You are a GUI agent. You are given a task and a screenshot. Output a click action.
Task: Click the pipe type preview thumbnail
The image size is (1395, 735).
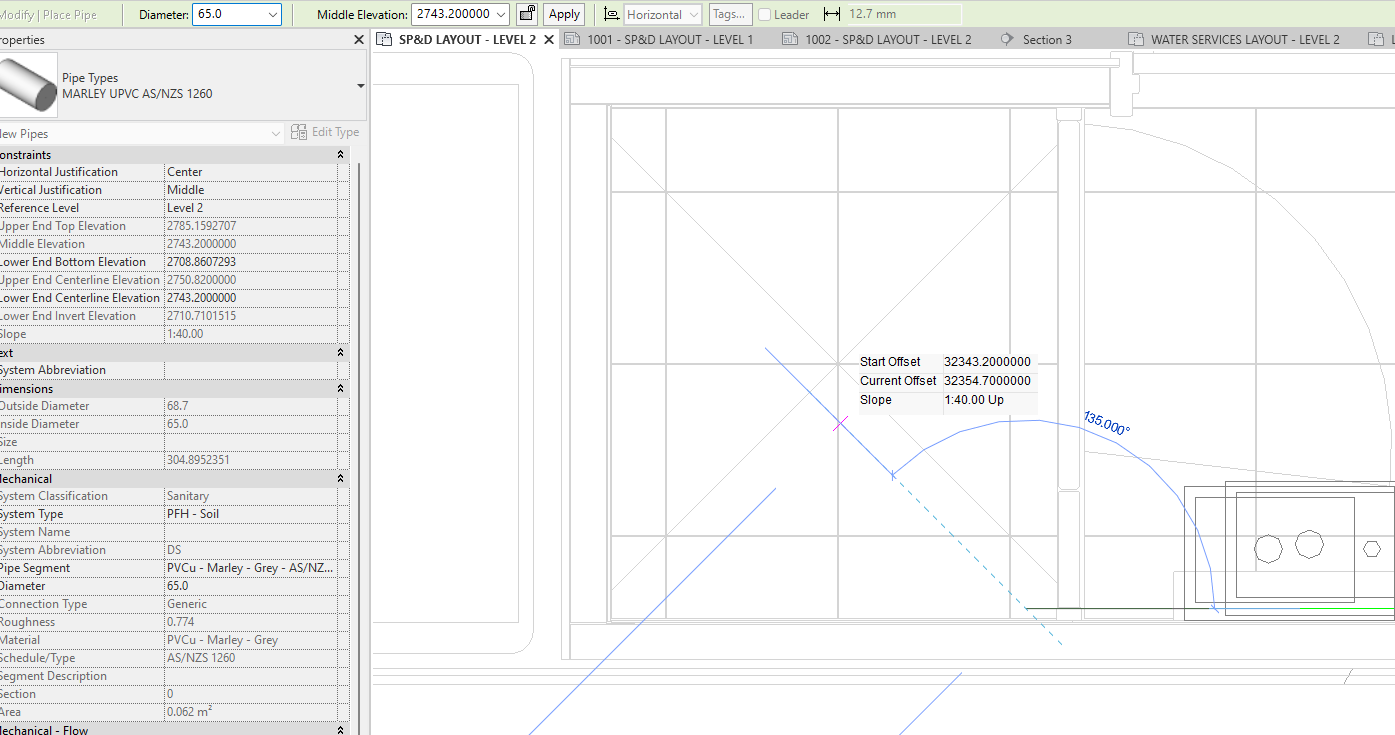[28, 85]
